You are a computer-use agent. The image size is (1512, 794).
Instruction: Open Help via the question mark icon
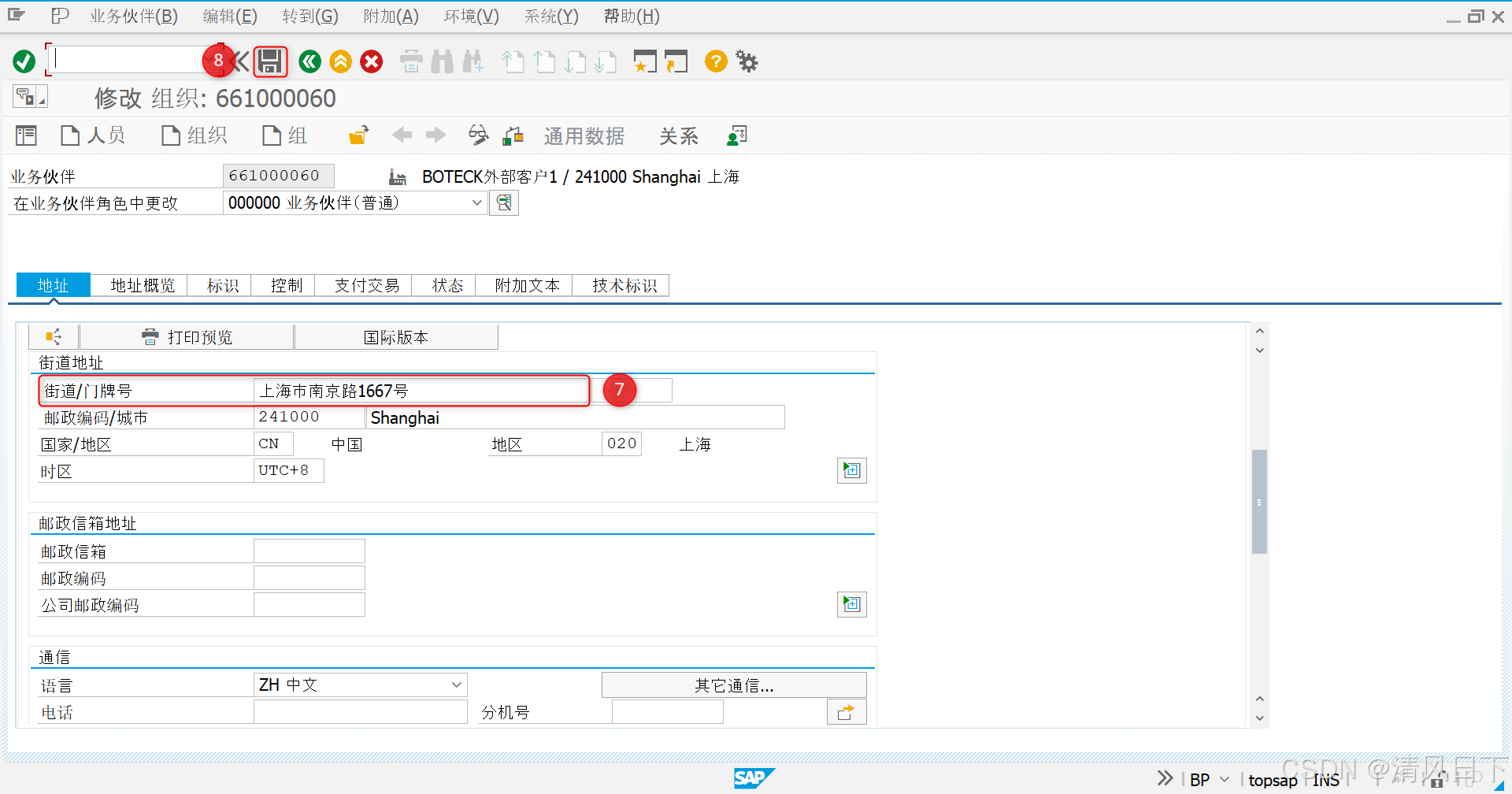[x=715, y=61]
